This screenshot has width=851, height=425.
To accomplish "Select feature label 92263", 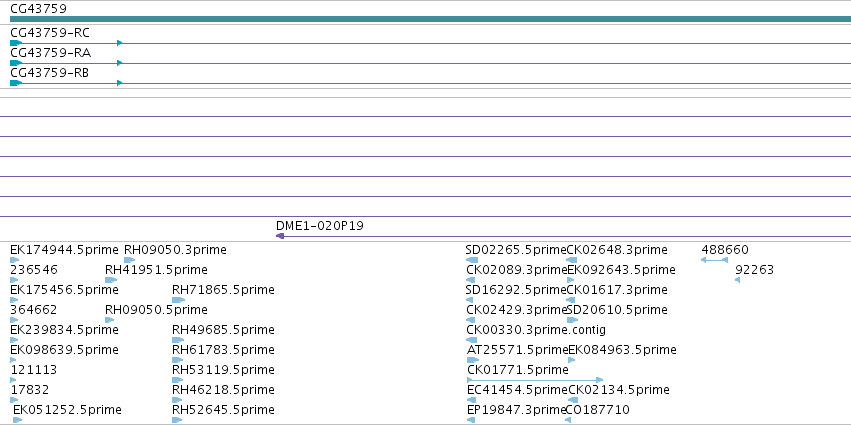I will pyautogui.click(x=754, y=270).
